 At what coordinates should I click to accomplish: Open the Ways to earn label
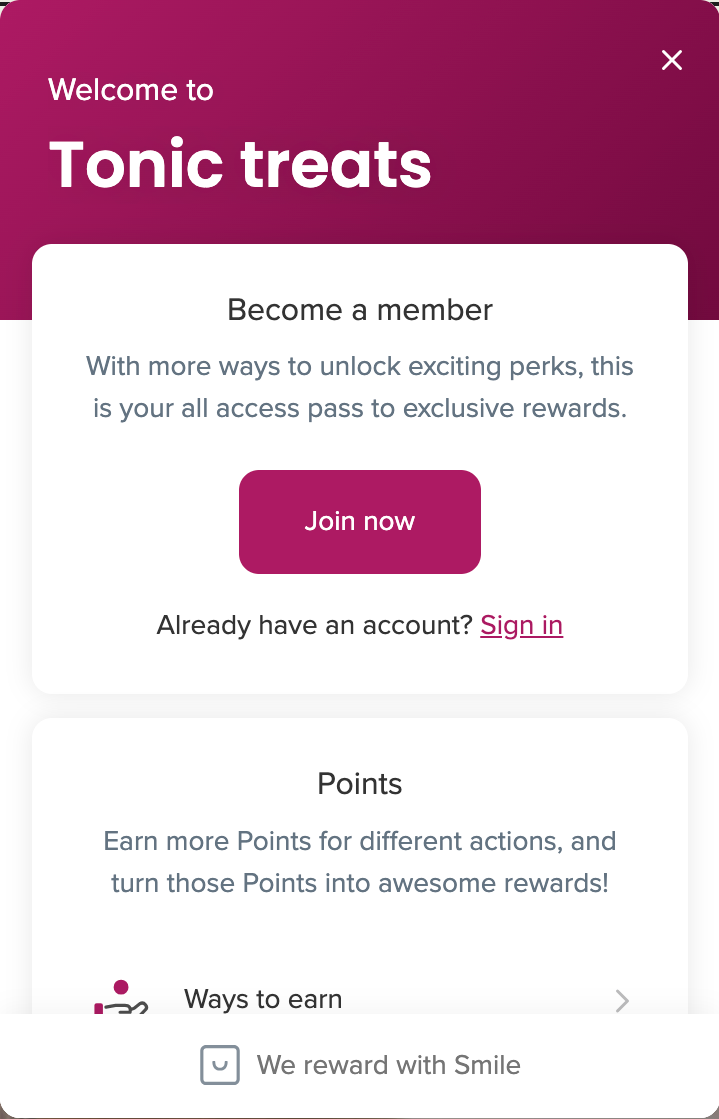coord(263,999)
